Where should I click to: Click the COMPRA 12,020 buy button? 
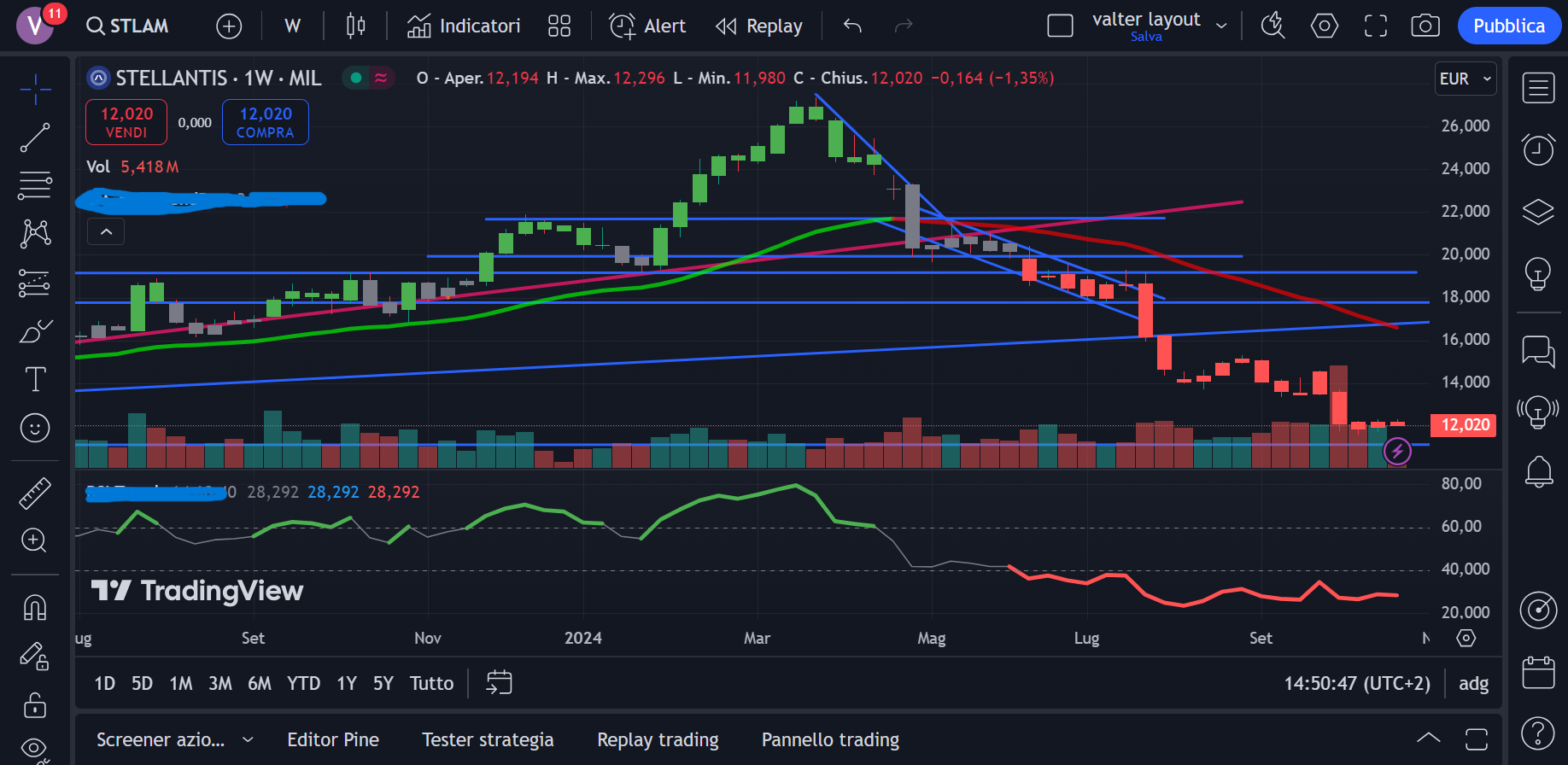coord(266,122)
